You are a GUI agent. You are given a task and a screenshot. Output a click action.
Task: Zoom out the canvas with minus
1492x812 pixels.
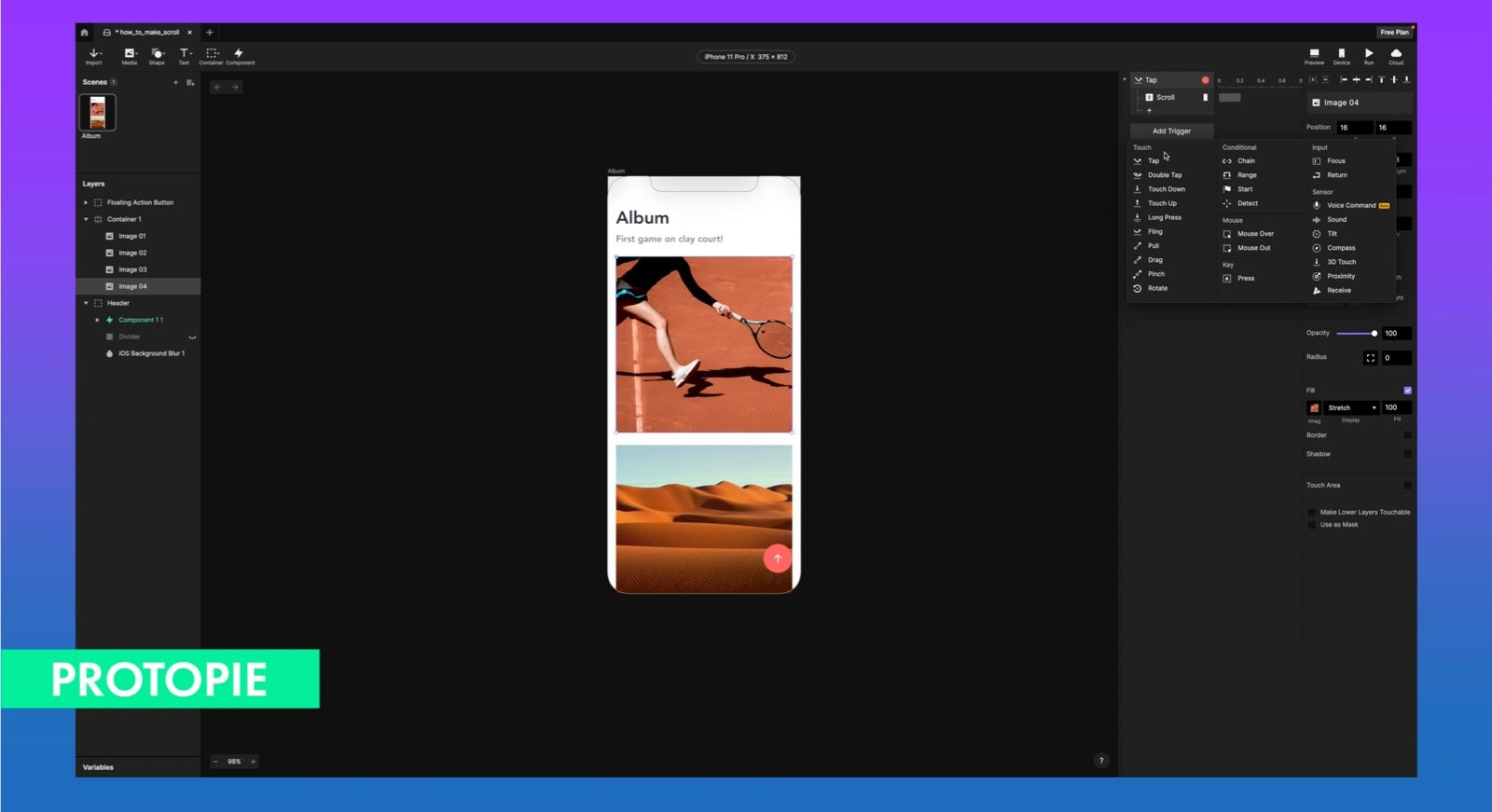pos(215,762)
